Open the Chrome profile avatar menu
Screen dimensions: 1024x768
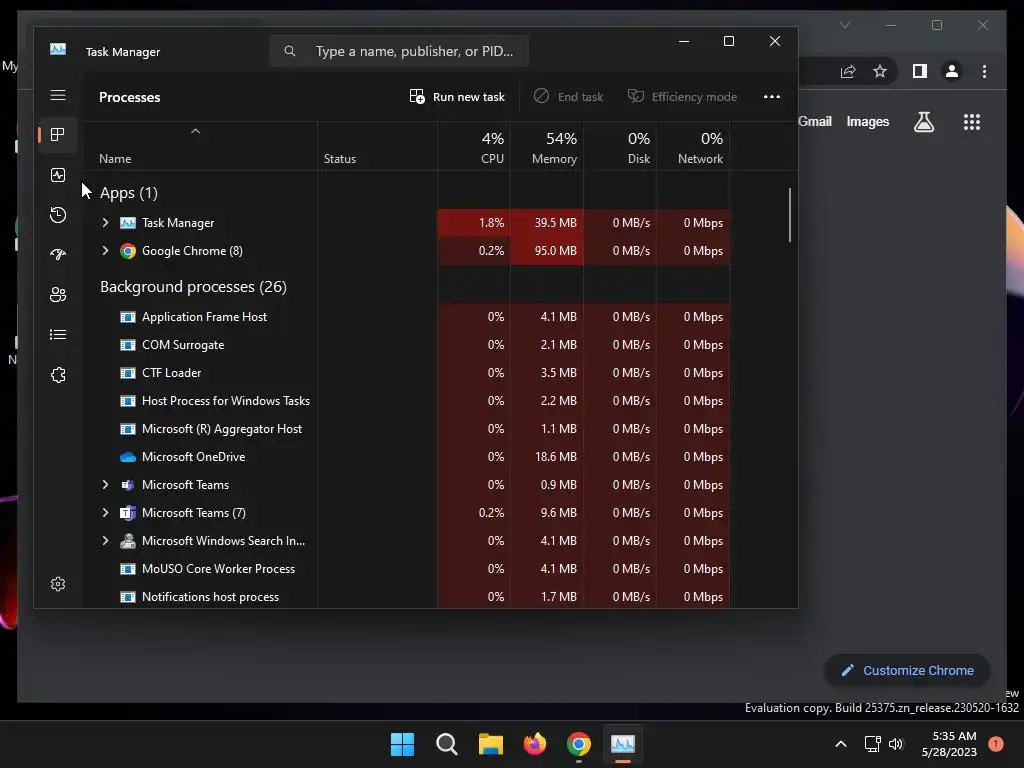click(952, 71)
